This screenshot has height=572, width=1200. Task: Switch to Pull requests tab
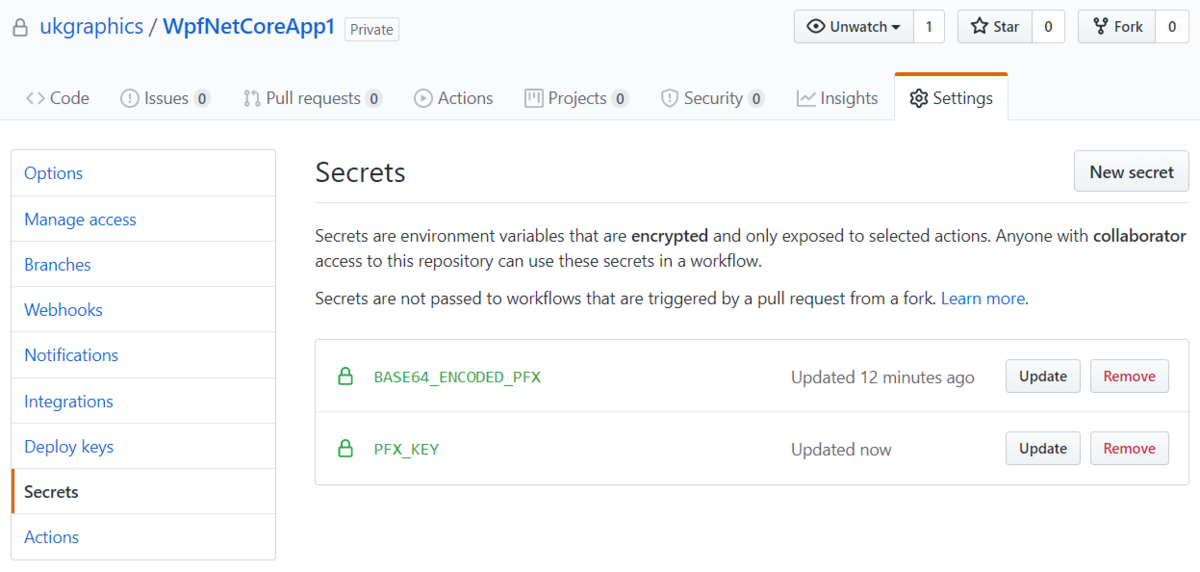pyautogui.click(x=312, y=98)
